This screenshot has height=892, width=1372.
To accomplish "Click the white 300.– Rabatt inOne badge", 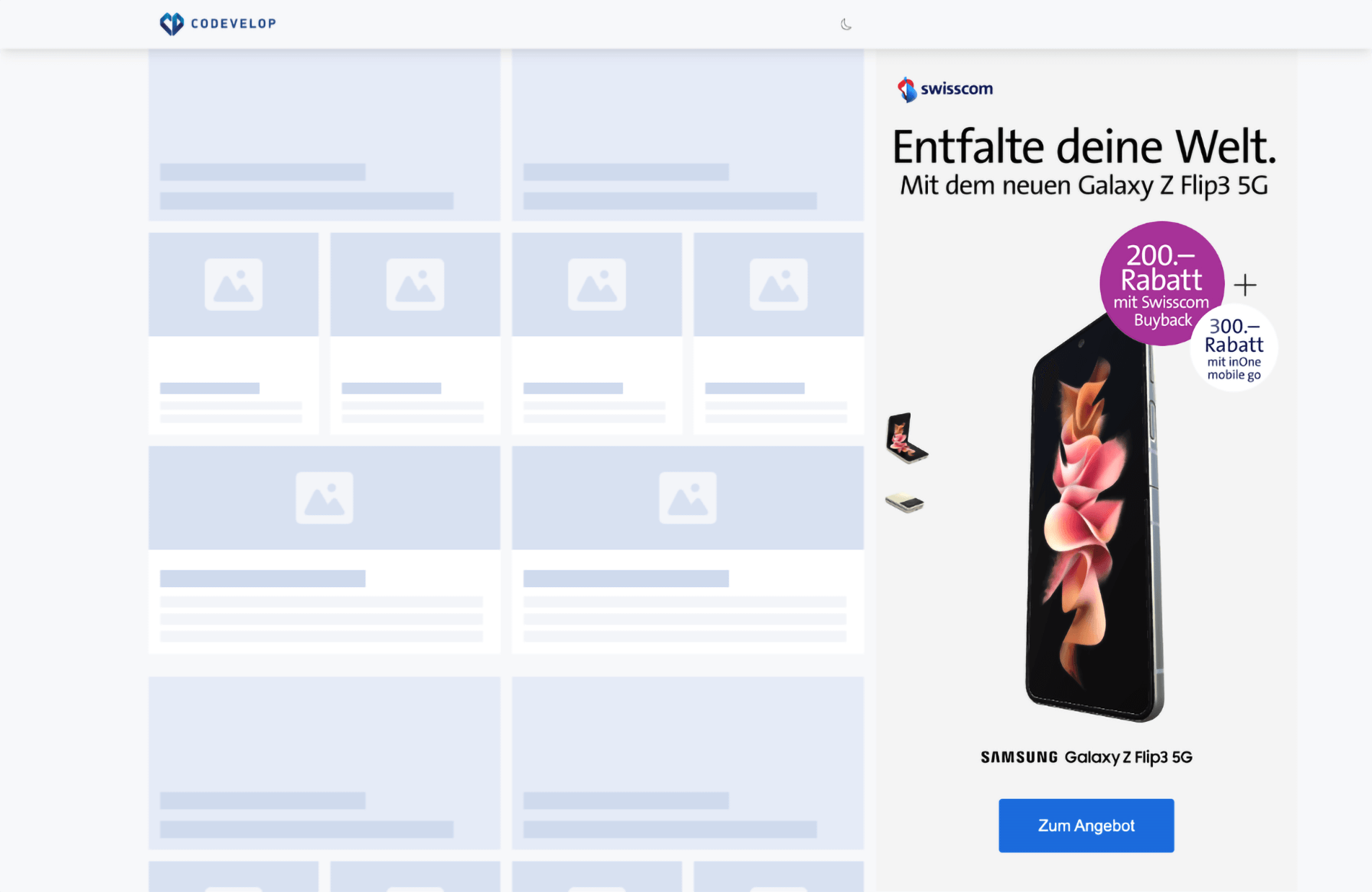I will (x=1234, y=348).
